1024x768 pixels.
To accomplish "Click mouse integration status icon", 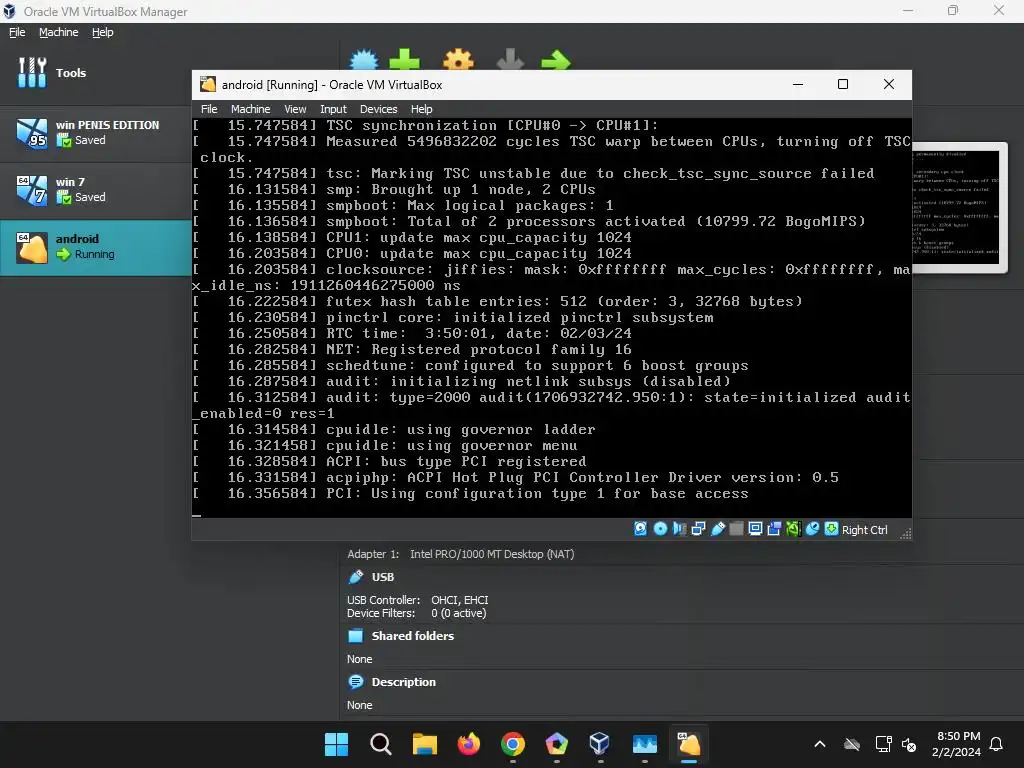I will coord(812,529).
